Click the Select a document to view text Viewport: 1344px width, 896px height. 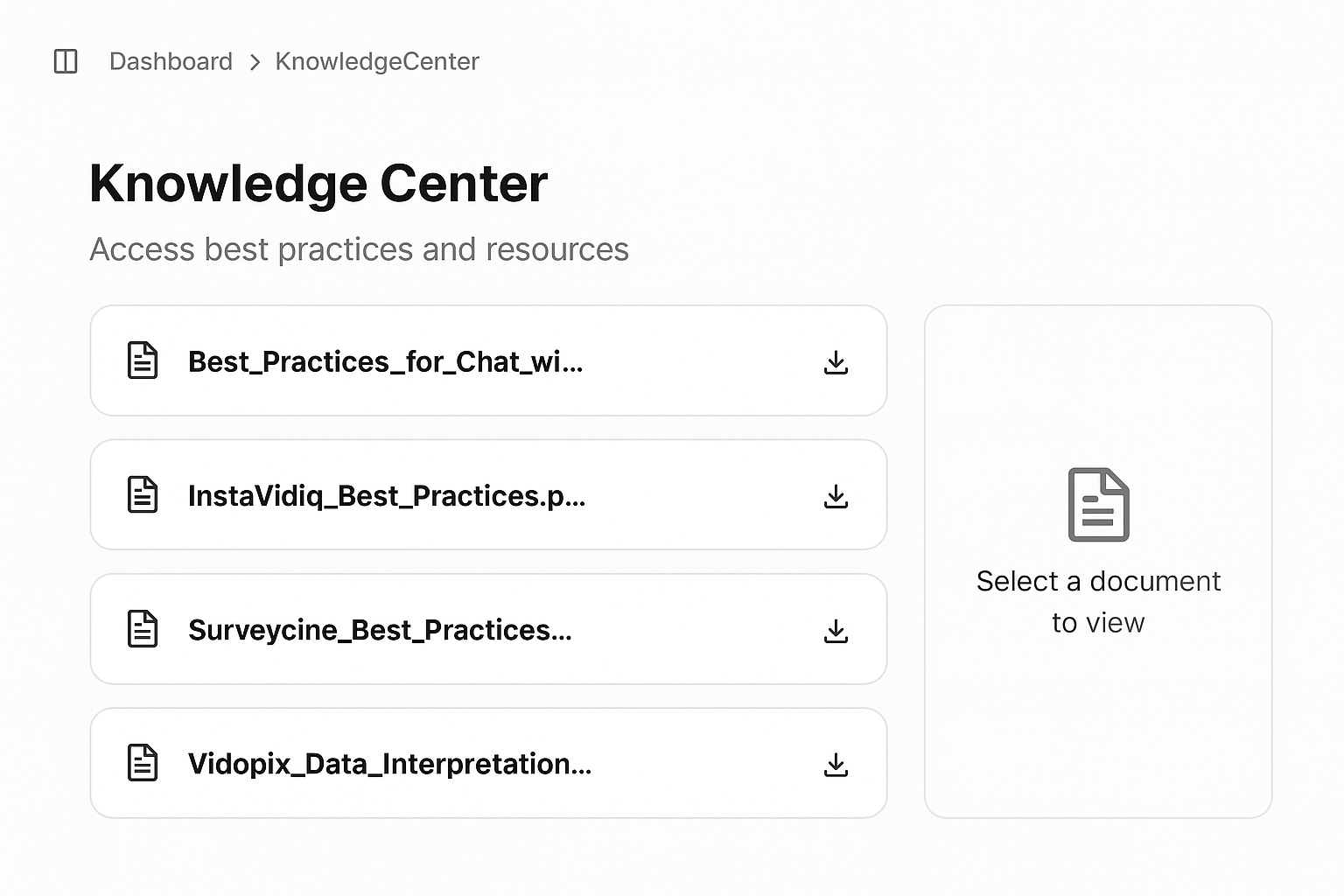[x=1098, y=602]
